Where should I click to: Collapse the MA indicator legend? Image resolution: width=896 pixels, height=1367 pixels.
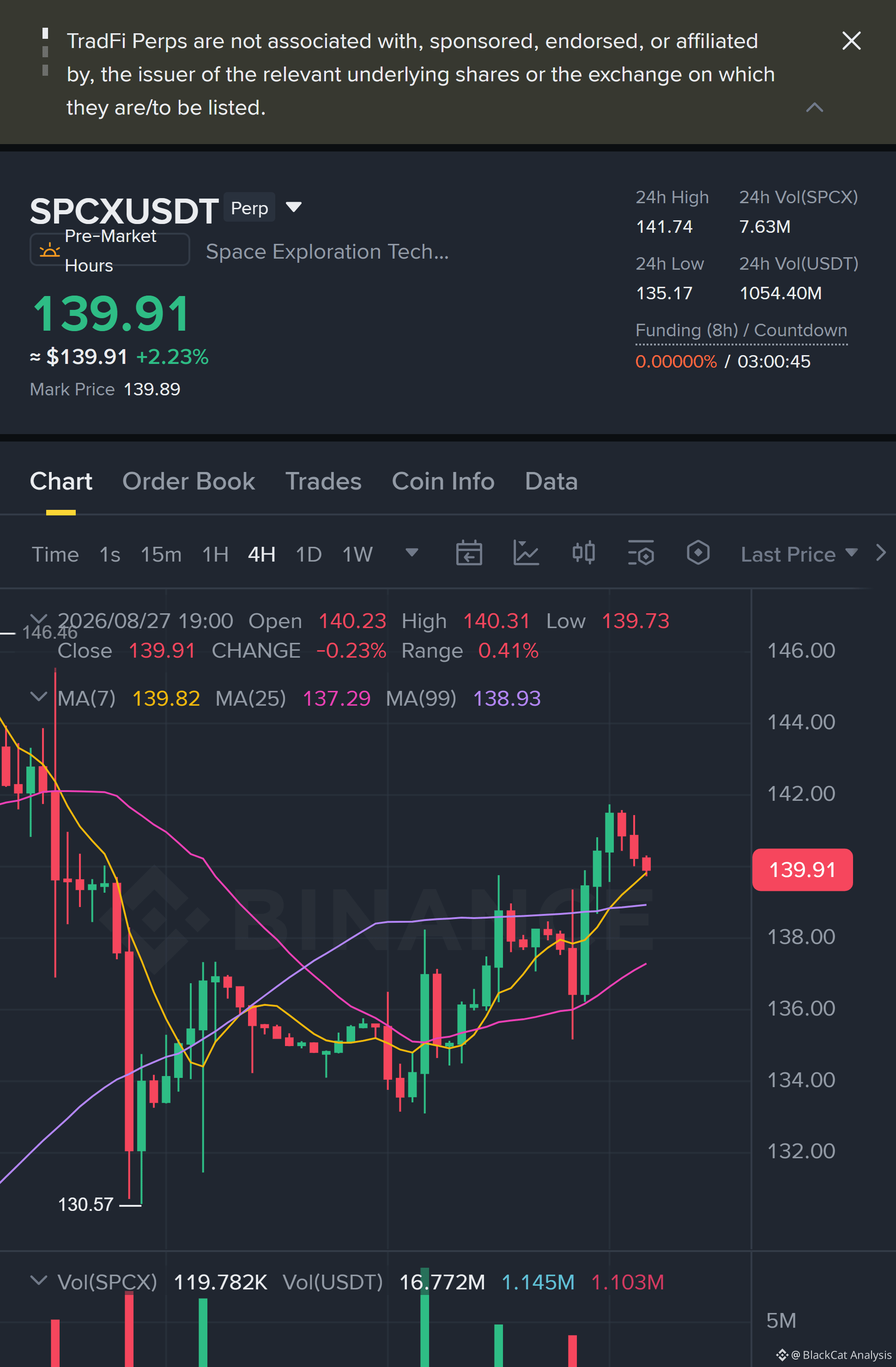pos(38,697)
